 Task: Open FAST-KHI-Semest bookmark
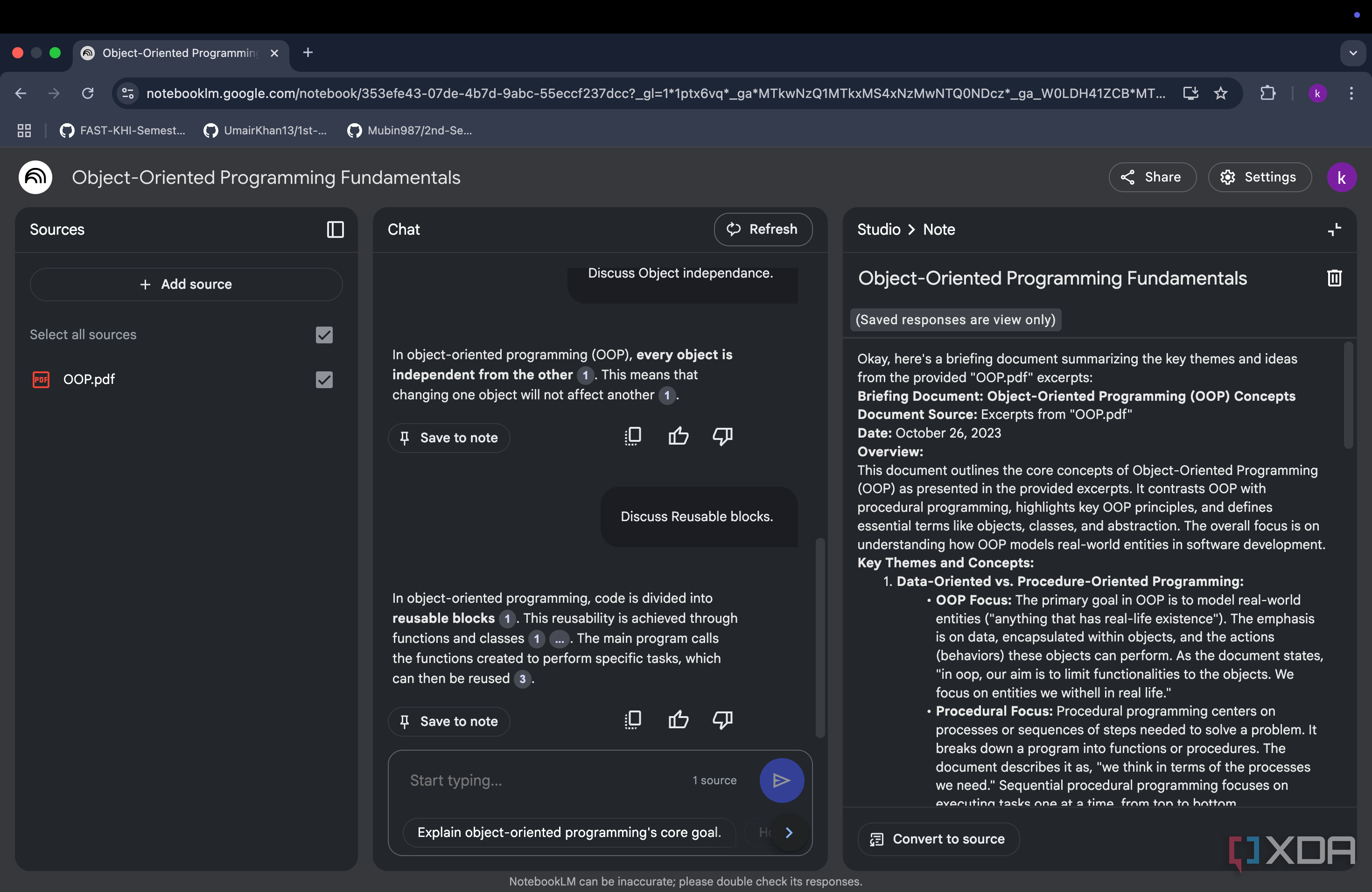tap(123, 130)
